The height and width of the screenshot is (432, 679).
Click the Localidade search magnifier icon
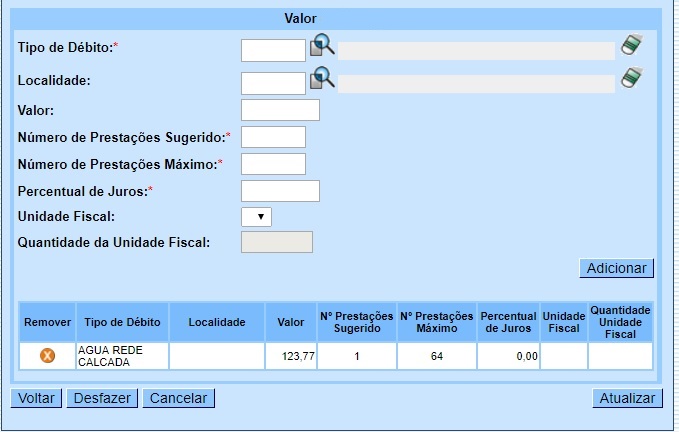coord(322,79)
